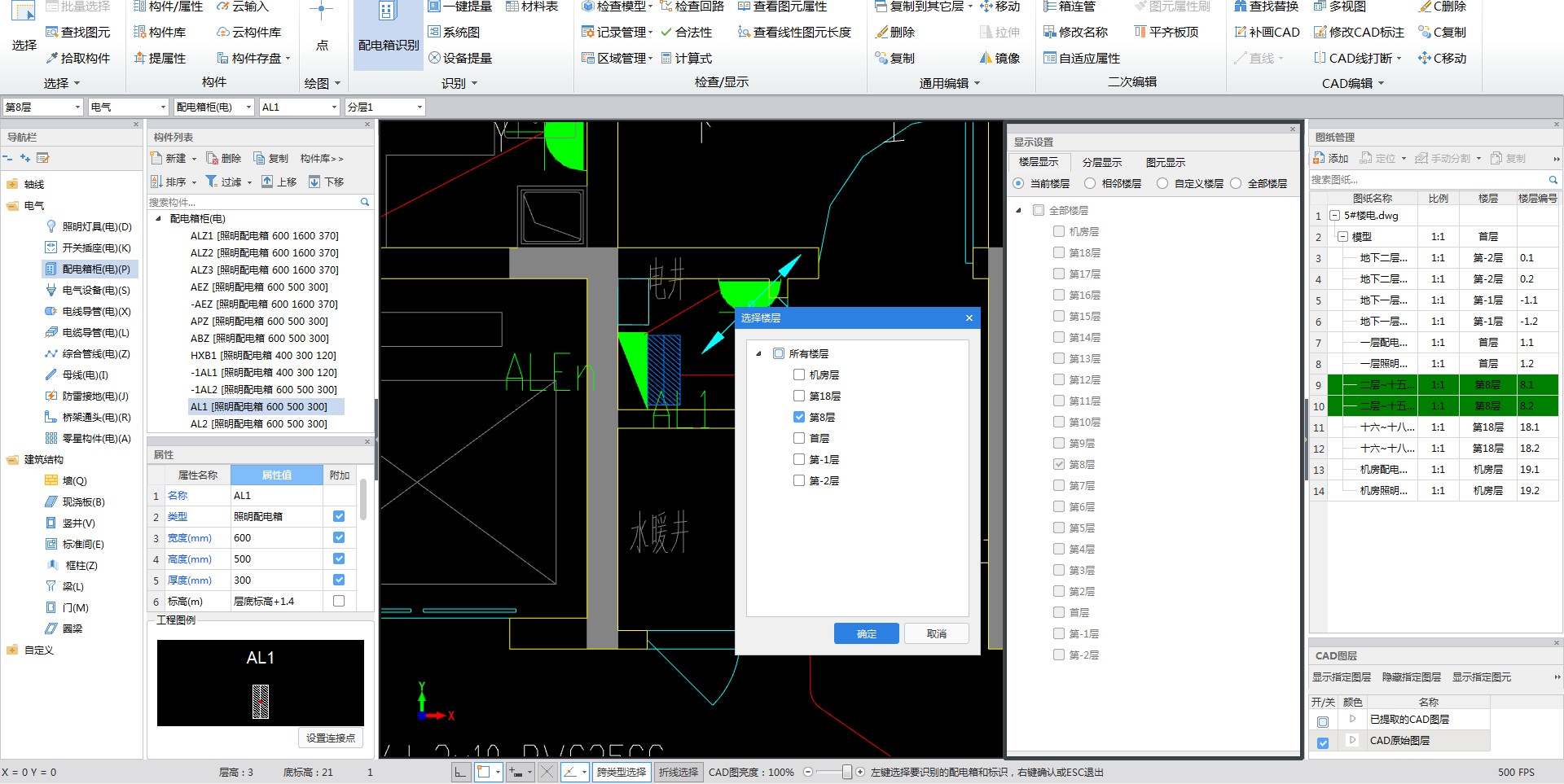Open 自适应属性 tool
This screenshot has height=784, width=1564.
coord(1082,58)
